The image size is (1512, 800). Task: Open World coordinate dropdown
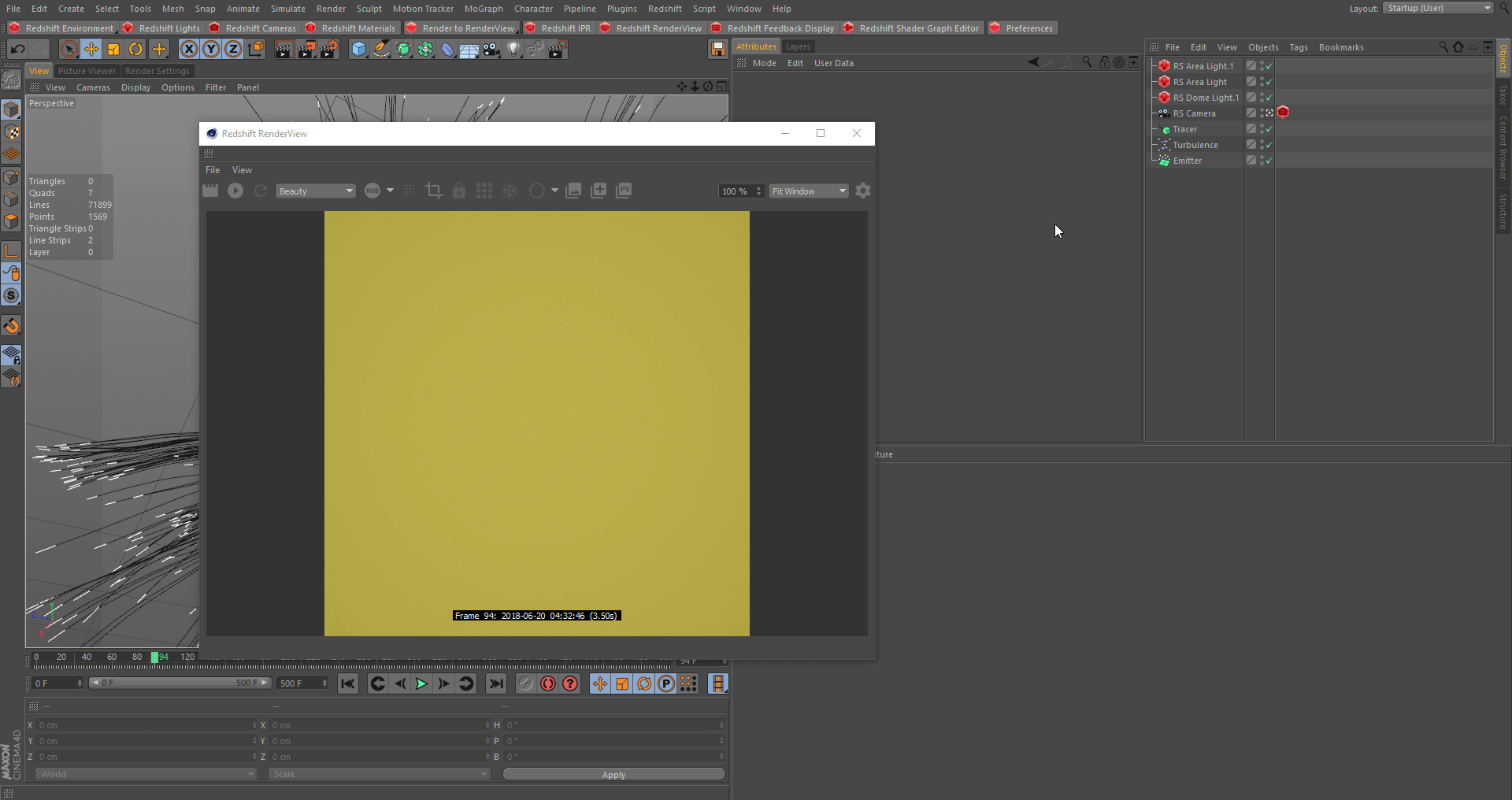146,774
